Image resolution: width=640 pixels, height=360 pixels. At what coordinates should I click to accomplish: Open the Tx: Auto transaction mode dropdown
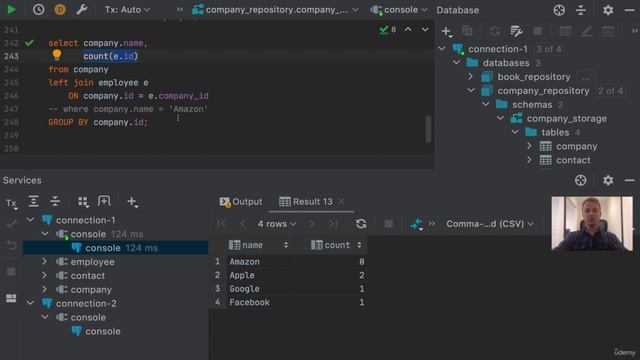[127, 9]
